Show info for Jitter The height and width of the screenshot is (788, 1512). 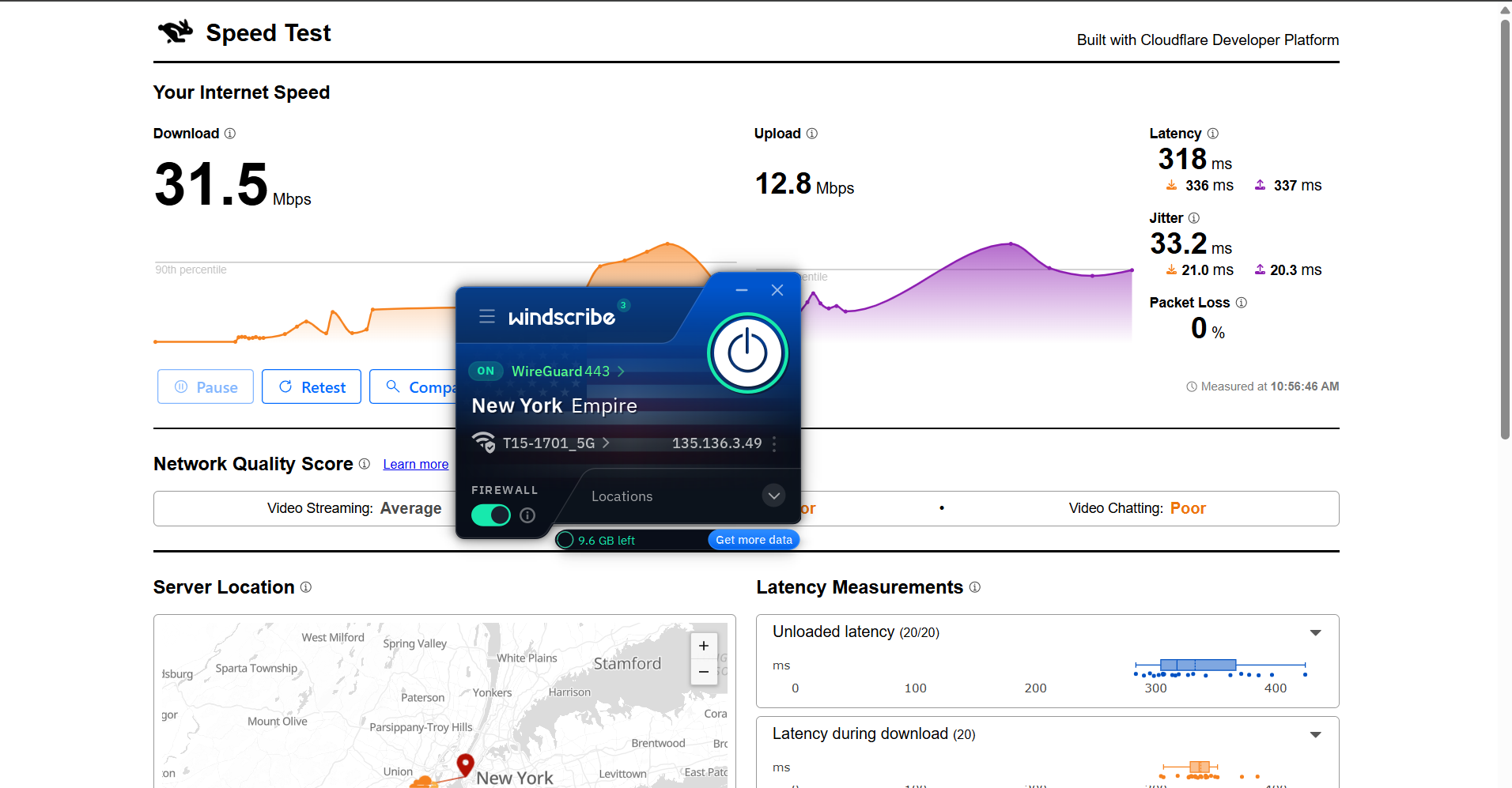[x=1194, y=218]
